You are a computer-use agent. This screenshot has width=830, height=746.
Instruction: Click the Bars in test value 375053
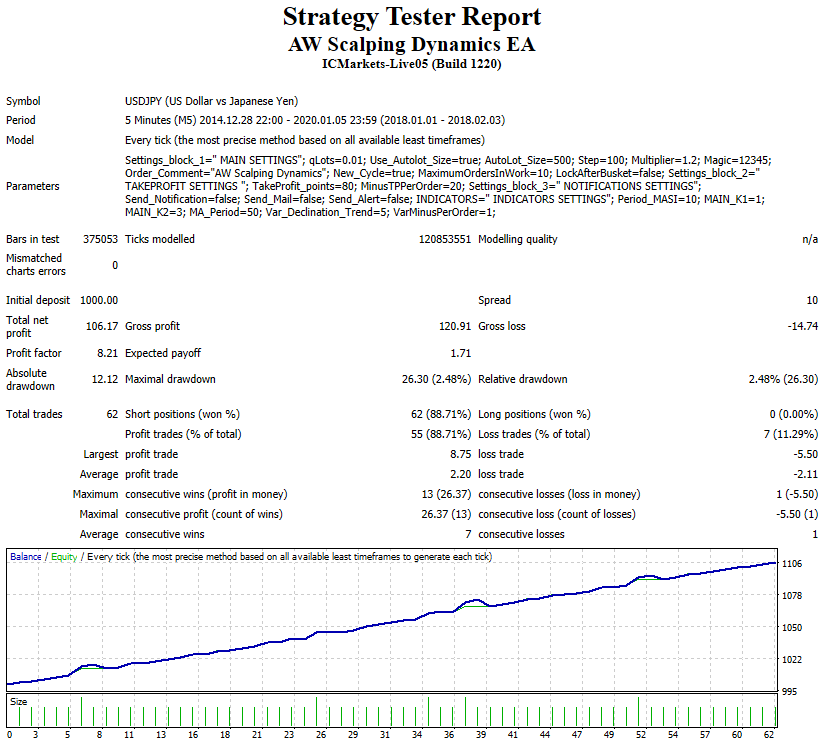coord(101,239)
